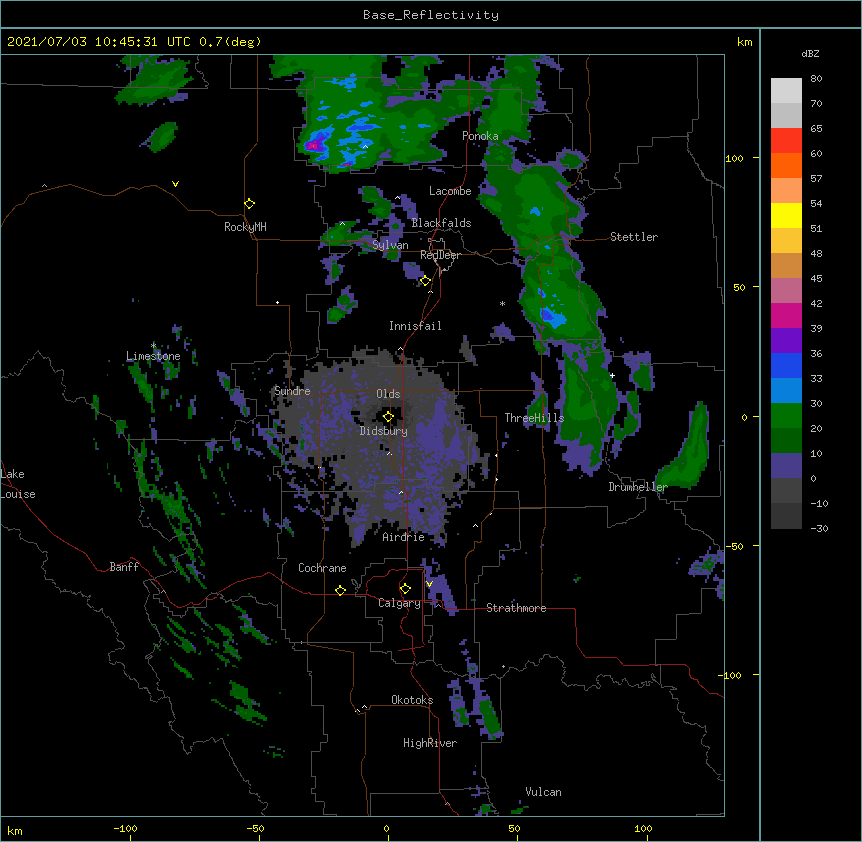Click the Base_Reflectivity title text
Screen dimensions: 862x842
tap(431, 15)
